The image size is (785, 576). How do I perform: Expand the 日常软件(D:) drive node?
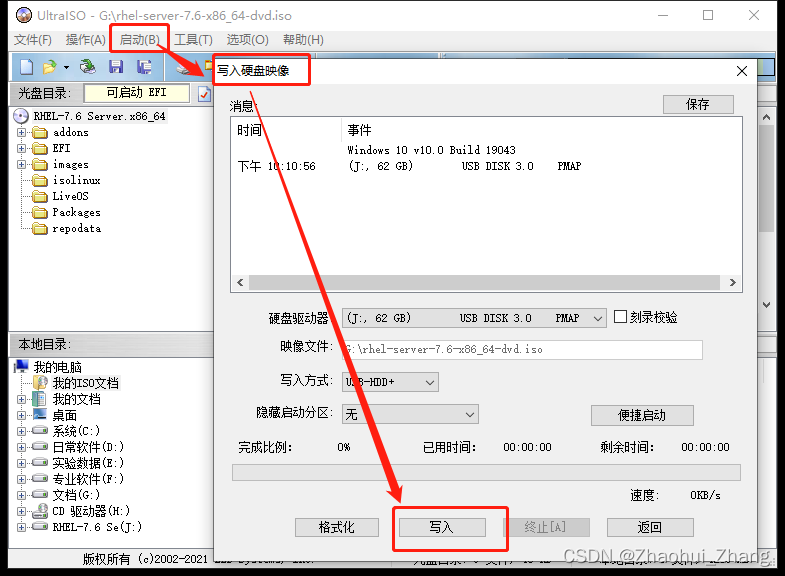[21, 447]
